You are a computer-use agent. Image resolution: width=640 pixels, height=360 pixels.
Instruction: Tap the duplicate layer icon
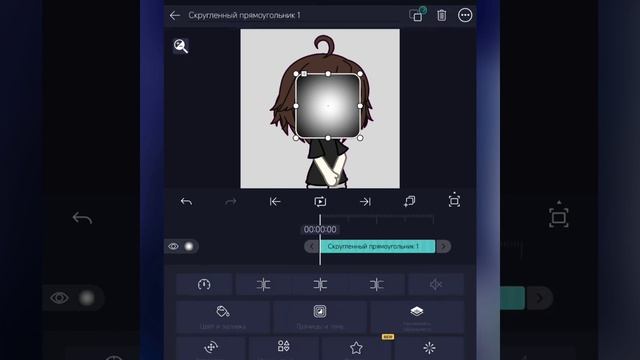[409, 201]
